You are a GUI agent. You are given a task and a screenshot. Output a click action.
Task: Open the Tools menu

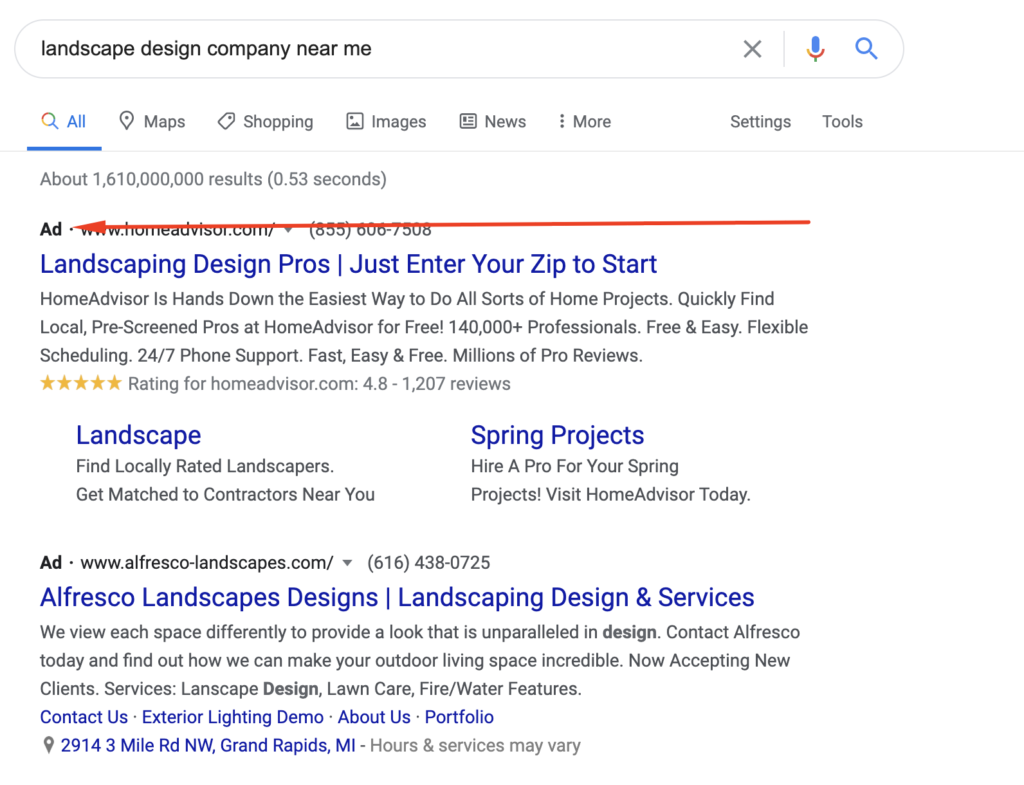coord(842,120)
